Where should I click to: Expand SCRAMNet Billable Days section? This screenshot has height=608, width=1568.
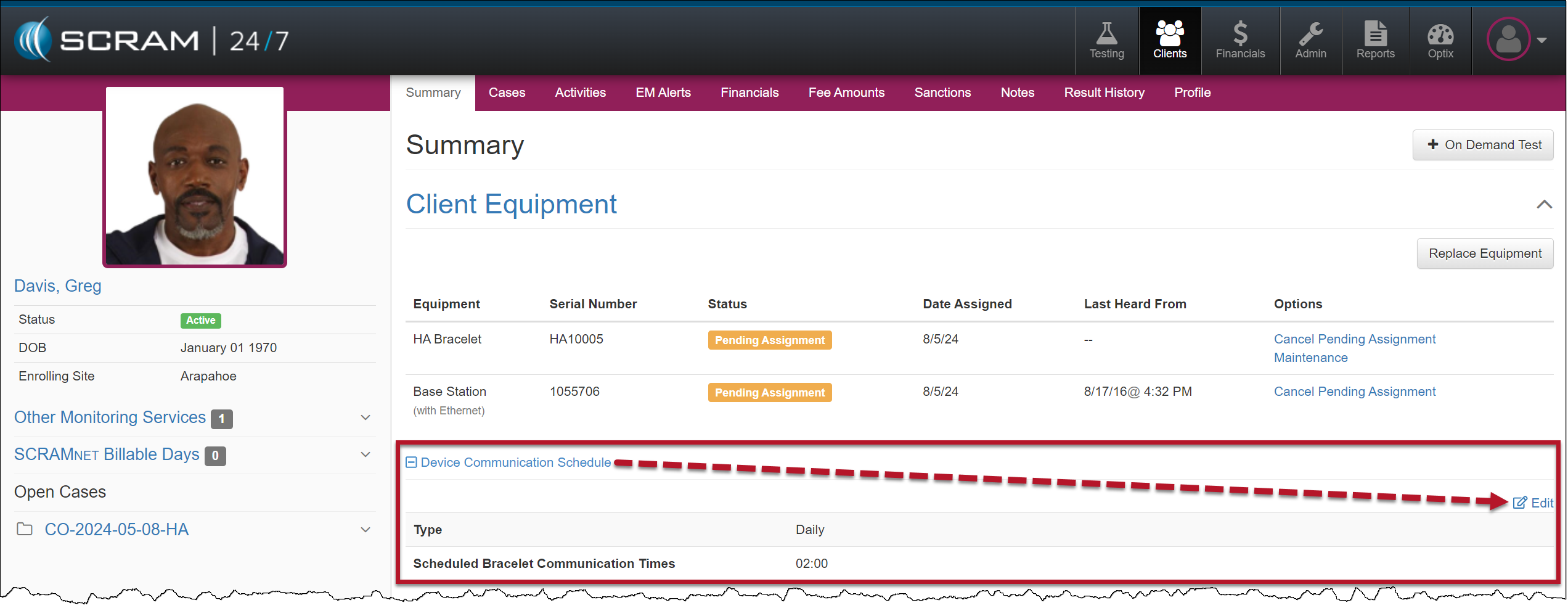(365, 455)
